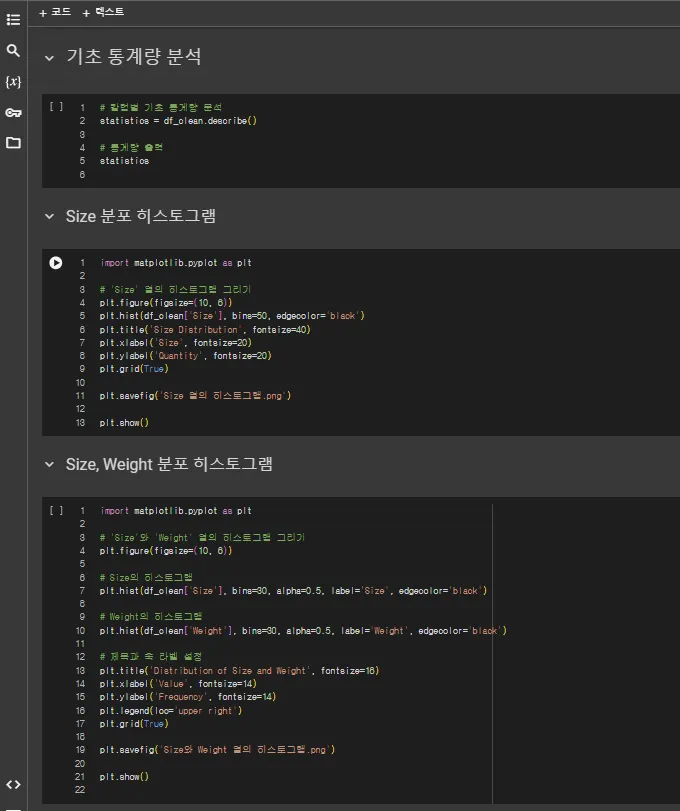The width and height of the screenshot is (680, 811).
Task: Collapse 'Size, Weight 분포 히스토그램' section
Action: coord(50,464)
